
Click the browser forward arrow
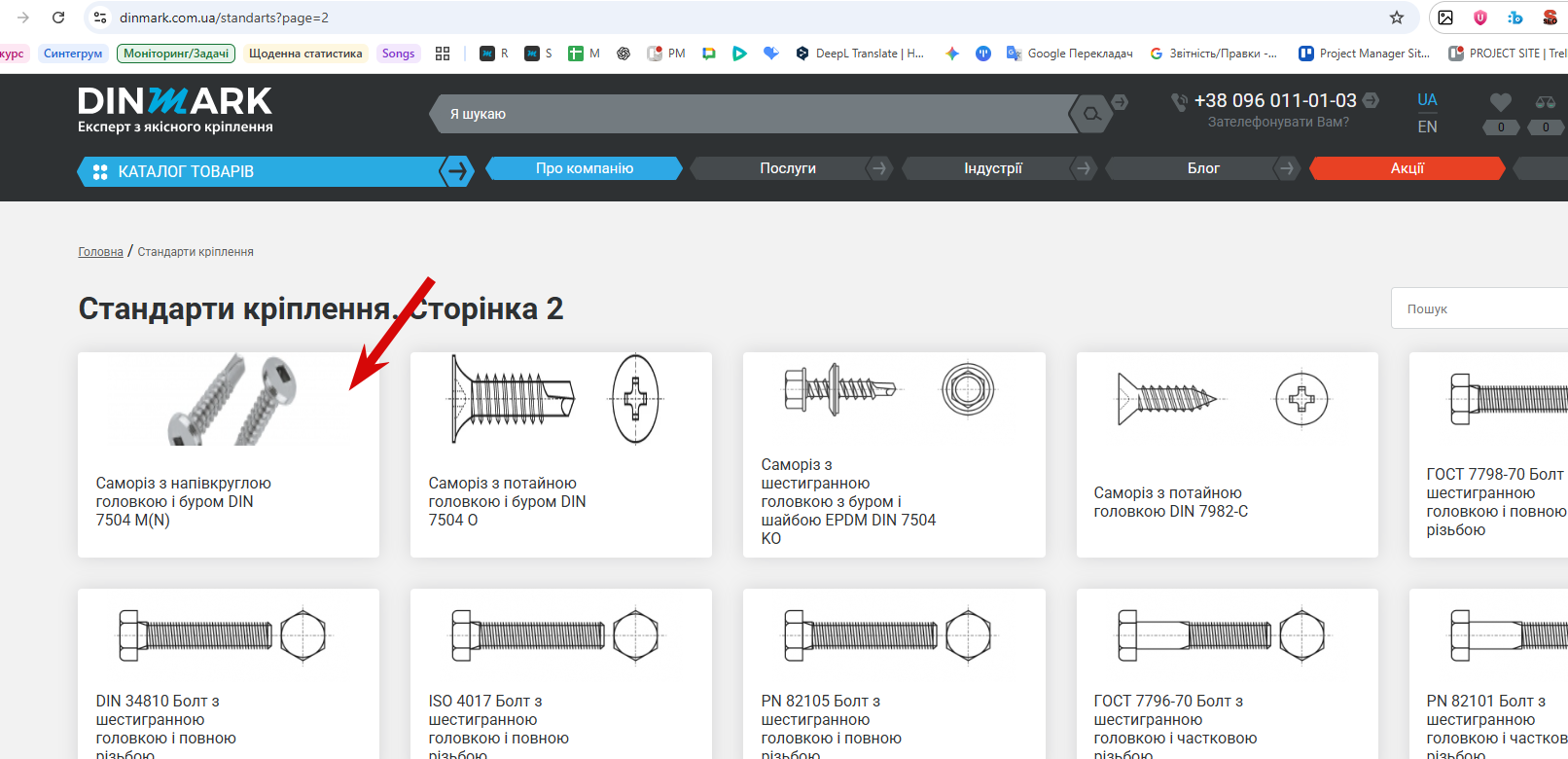coord(23,18)
